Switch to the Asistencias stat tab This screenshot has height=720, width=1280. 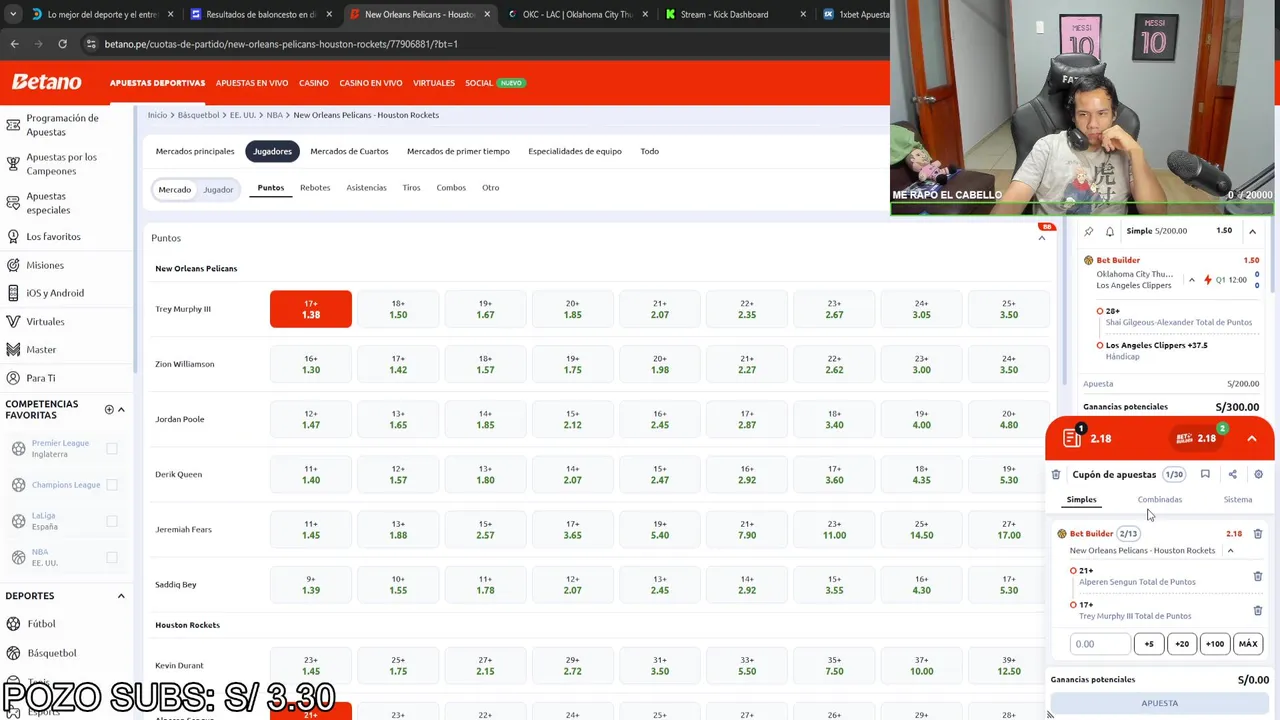coord(366,188)
